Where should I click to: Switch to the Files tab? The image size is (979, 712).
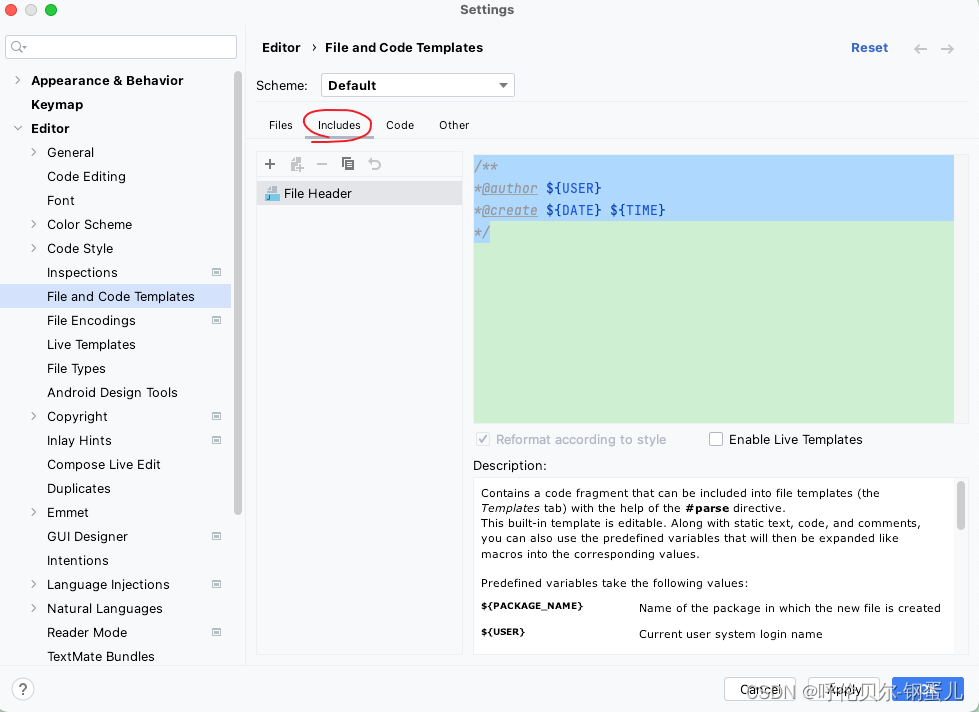tap(280, 125)
